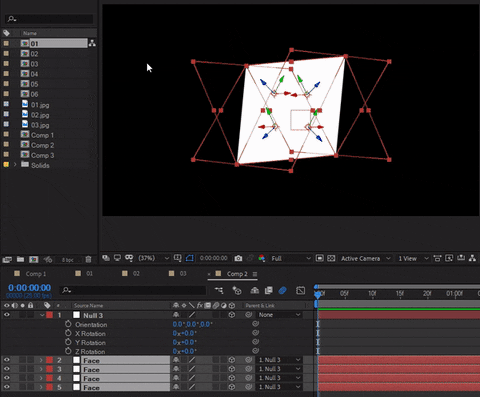Viewport: 480px width, 397px height.
Task: Open the Graph Editor icon in timeline
Action: click(300, 290)
